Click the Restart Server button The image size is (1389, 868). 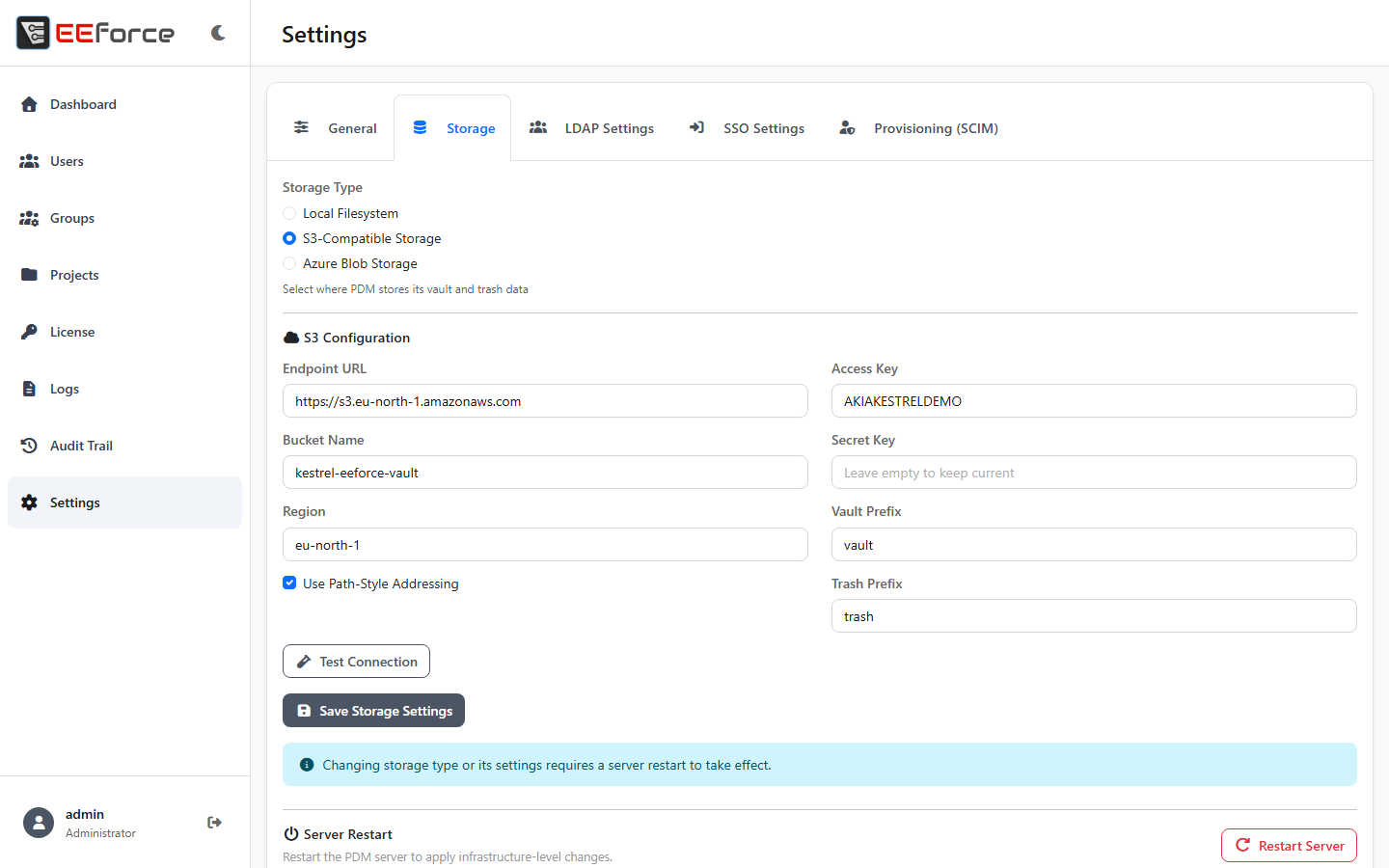click(1289, 846)
